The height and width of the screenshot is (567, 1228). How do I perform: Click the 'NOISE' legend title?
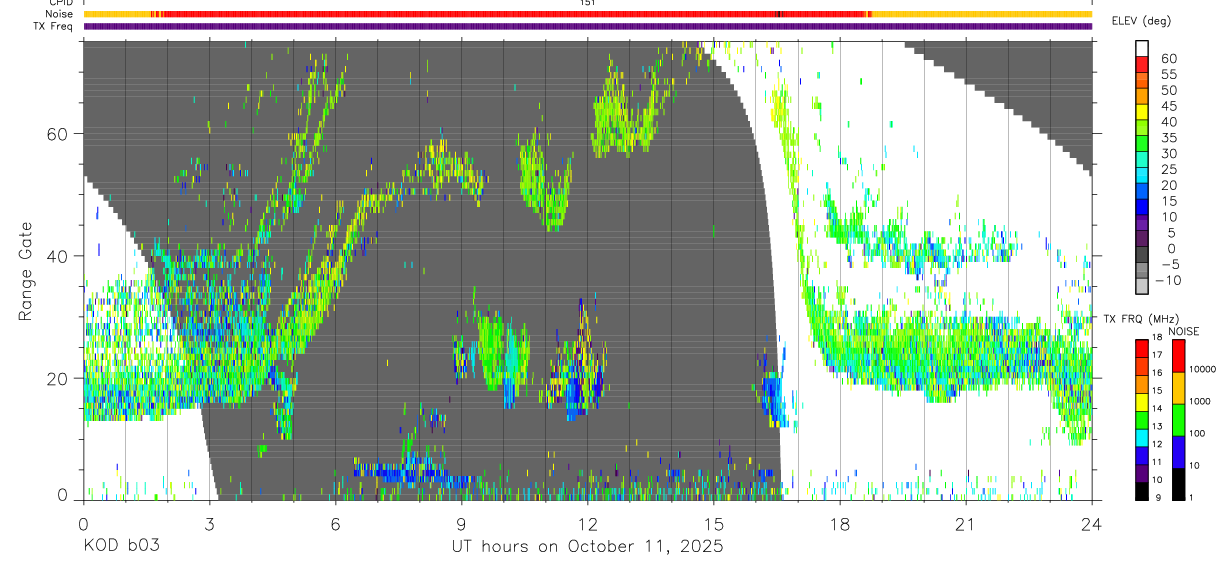tap(1184, 331)
